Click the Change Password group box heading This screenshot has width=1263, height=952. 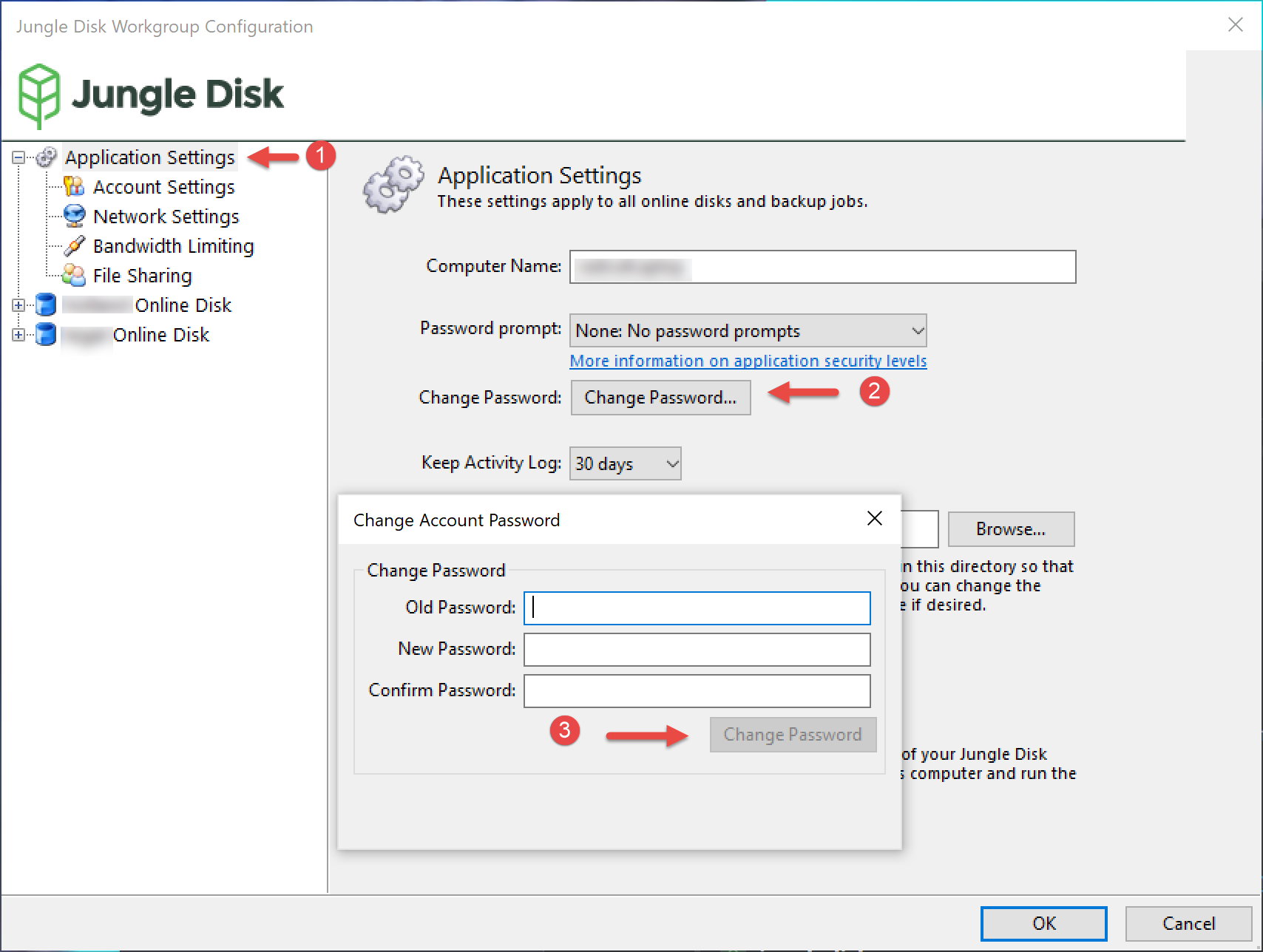436,571
